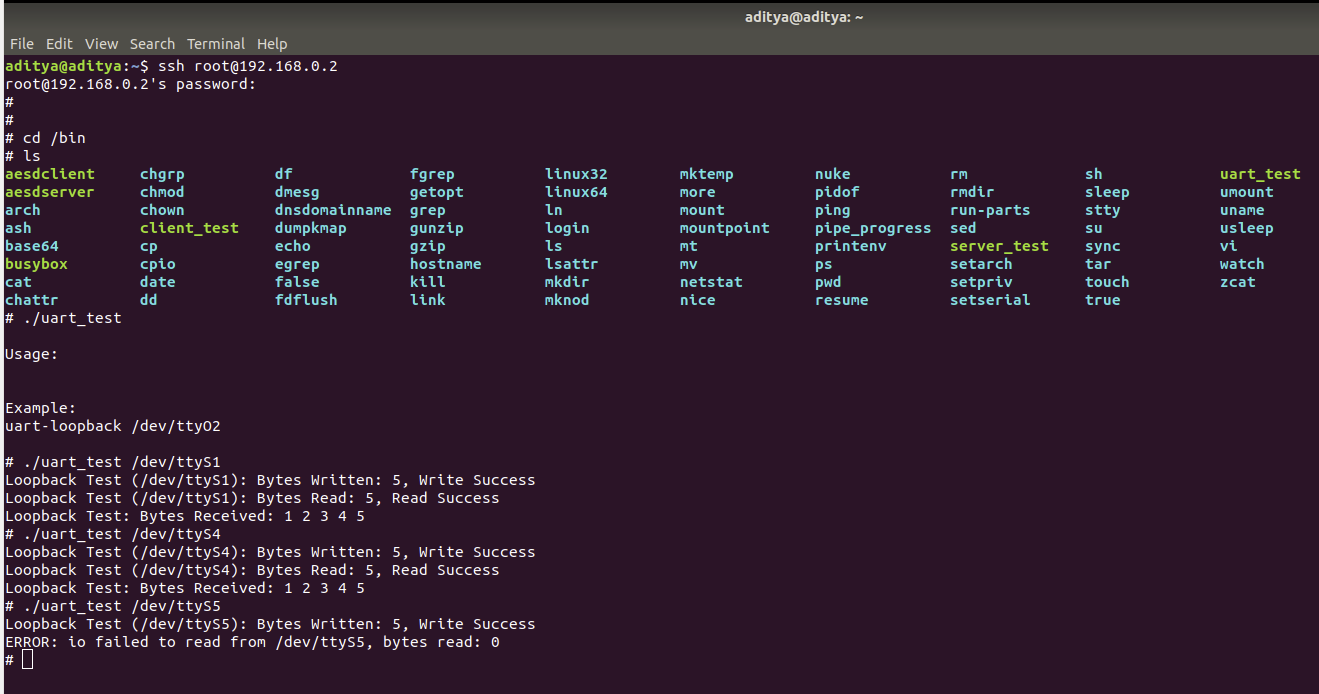Open the File menu

[x=21, y=43]
